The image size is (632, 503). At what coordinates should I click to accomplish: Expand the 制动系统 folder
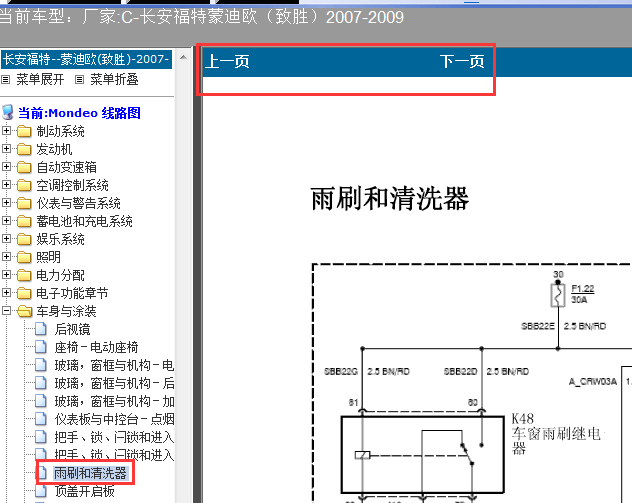(6, 131)
